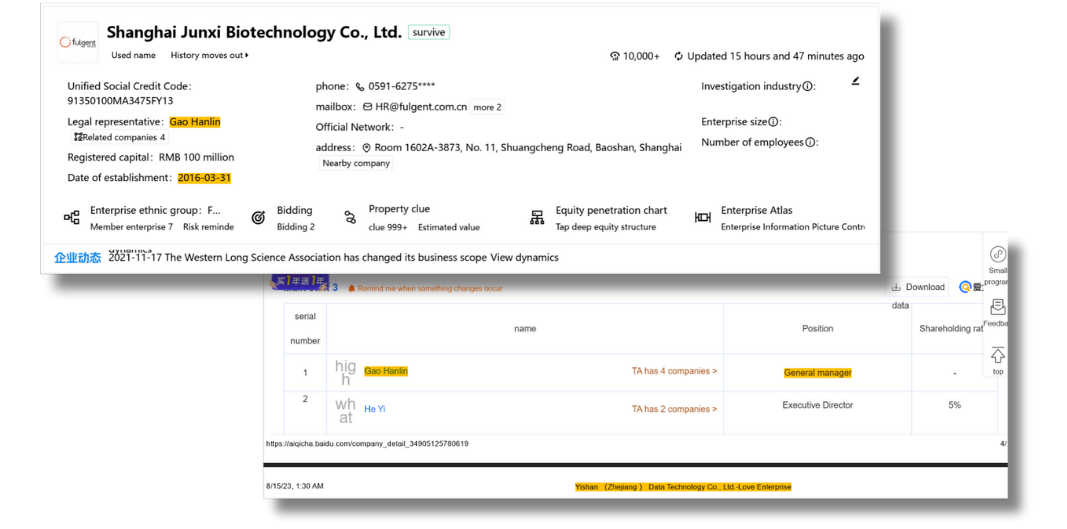This screenshot has height=529, width=1067.
Task: Click the blue Q logo icon
Action: tap(964, 287)
